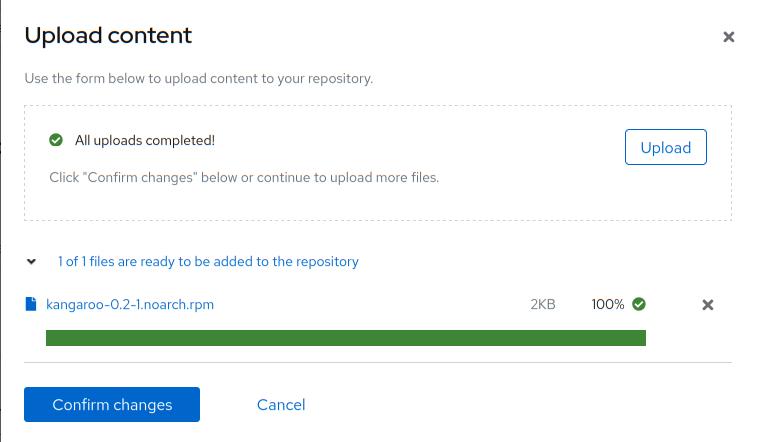
Task: Click the All uploads completed message
Action: click(x=145, y=140)
